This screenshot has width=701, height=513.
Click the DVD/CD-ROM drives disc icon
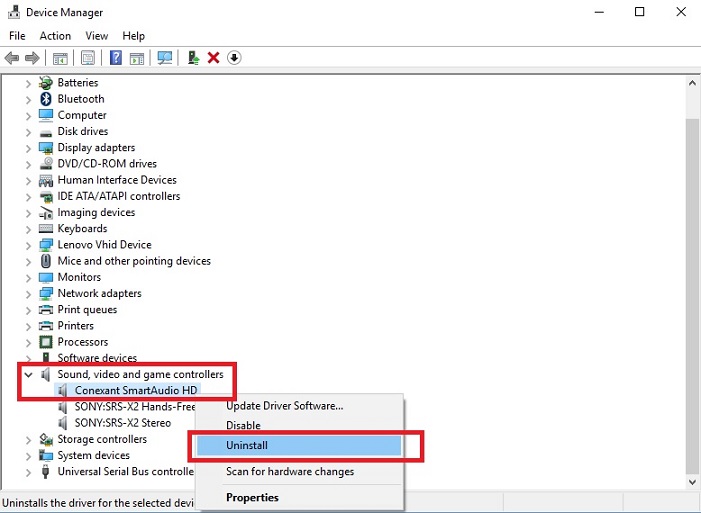[46, 164]
